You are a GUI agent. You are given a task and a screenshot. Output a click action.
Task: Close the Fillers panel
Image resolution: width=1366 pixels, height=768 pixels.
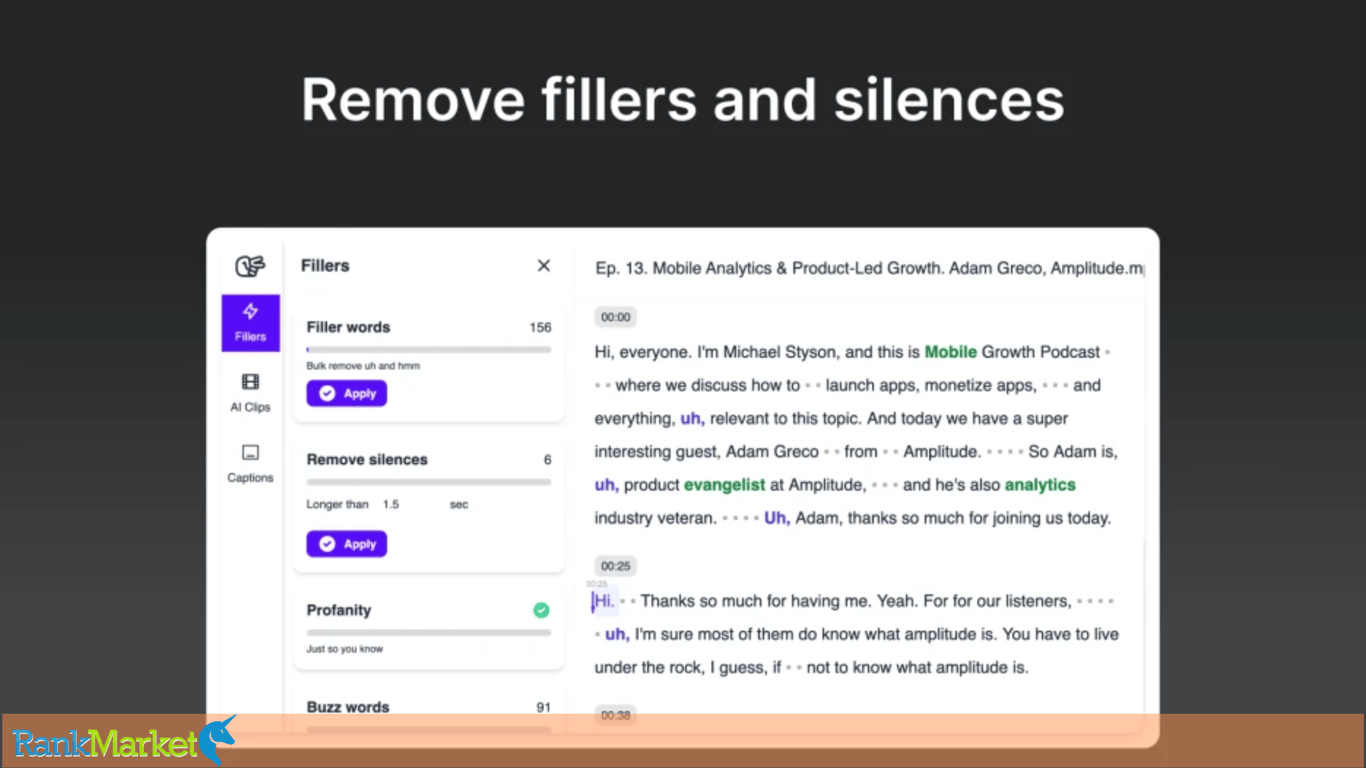click(544, 266)
